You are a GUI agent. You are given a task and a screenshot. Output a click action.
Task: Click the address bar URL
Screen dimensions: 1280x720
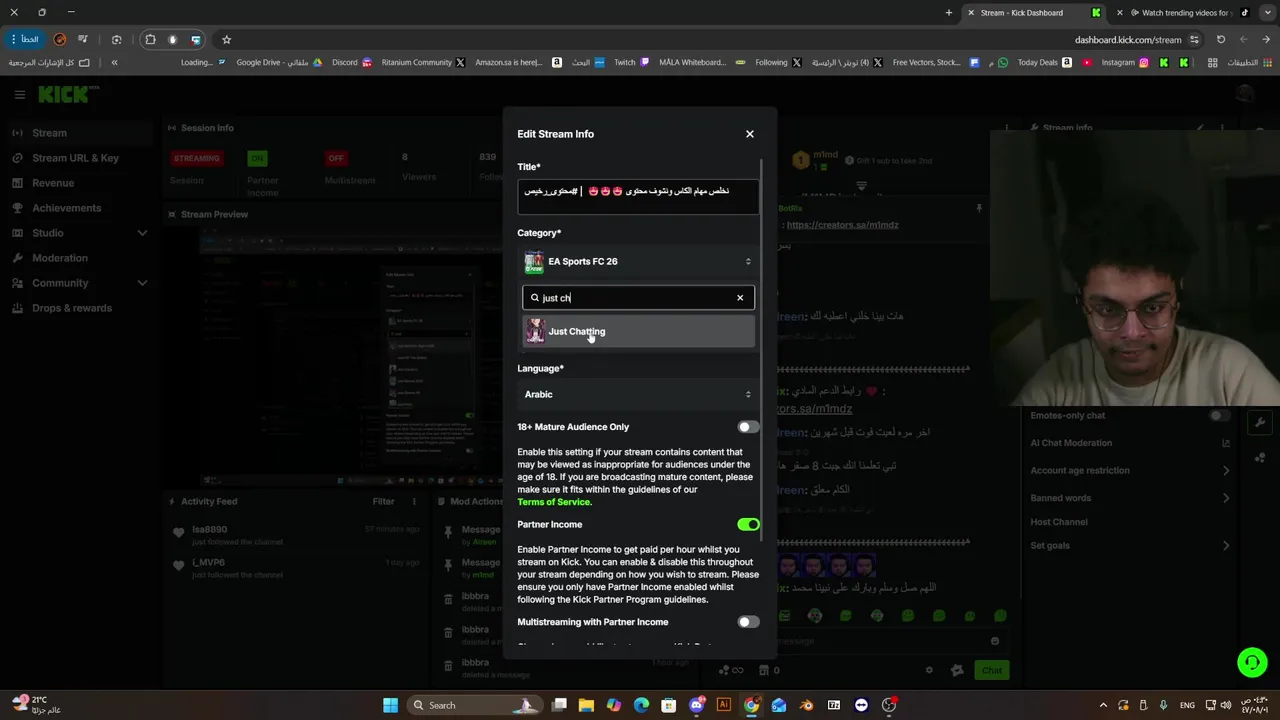(1128, 40)
